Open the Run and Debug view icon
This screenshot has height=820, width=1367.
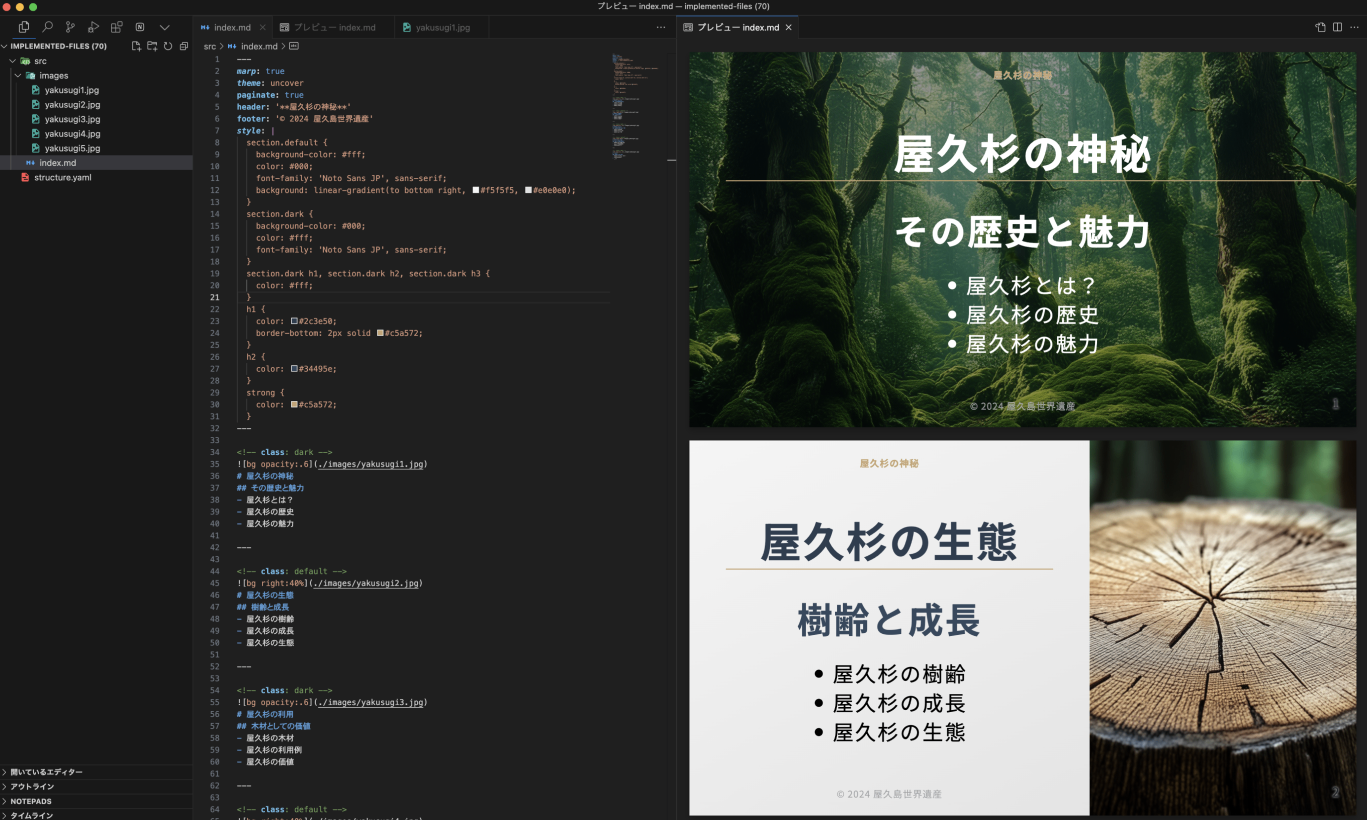pyautogui.click(x=93, y=27)
